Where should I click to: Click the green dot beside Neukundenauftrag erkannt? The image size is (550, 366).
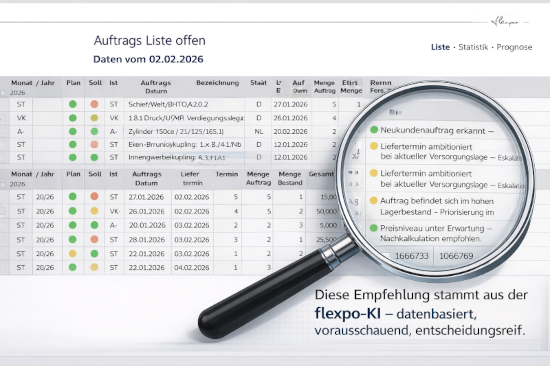[374, 130]
